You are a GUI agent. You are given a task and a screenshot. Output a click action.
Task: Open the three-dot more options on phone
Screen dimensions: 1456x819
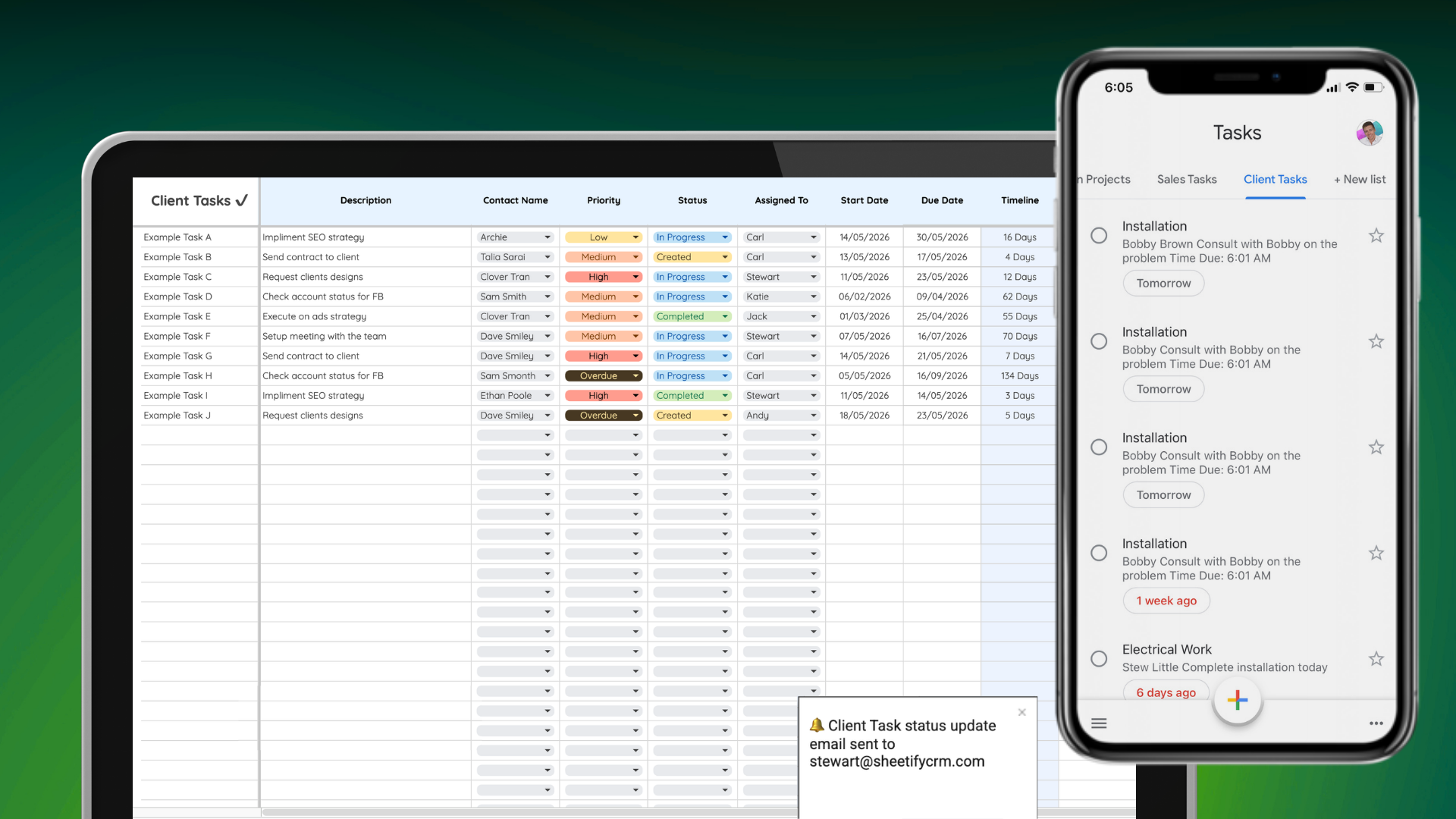point(1376,723)
